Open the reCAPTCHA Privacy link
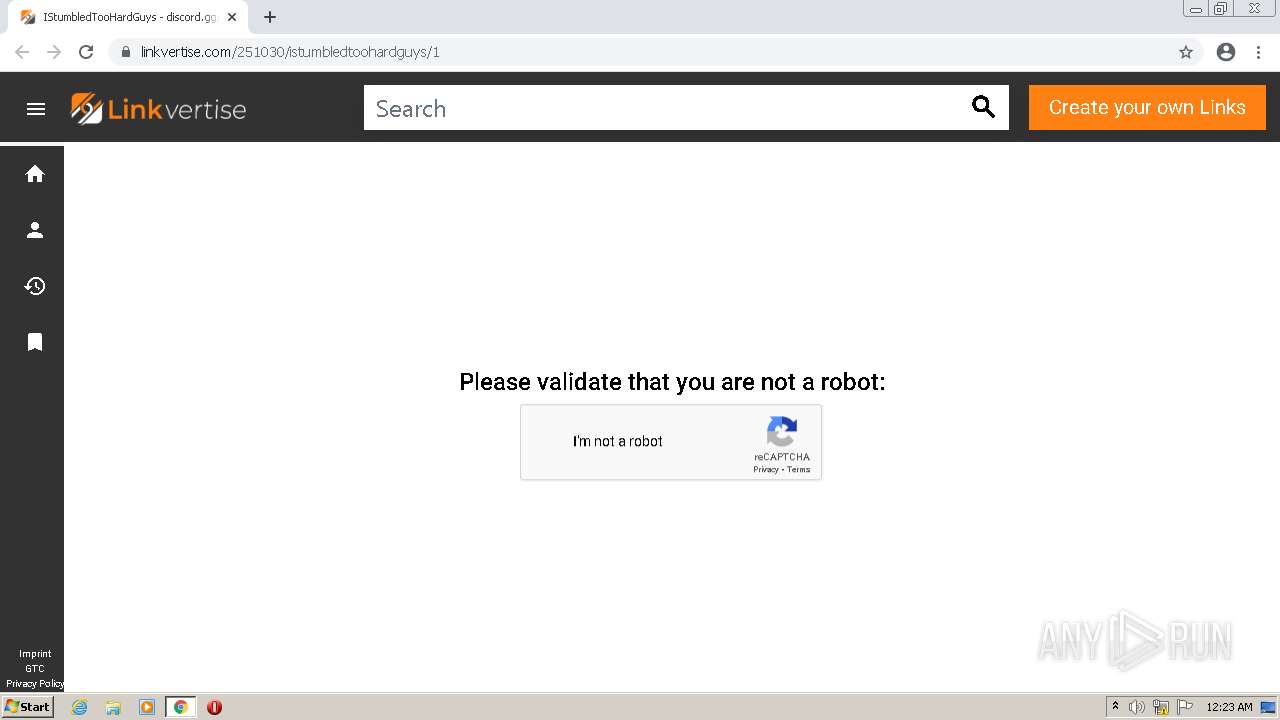Screen dimensions: 1280x720 click(x=765, y=469)
